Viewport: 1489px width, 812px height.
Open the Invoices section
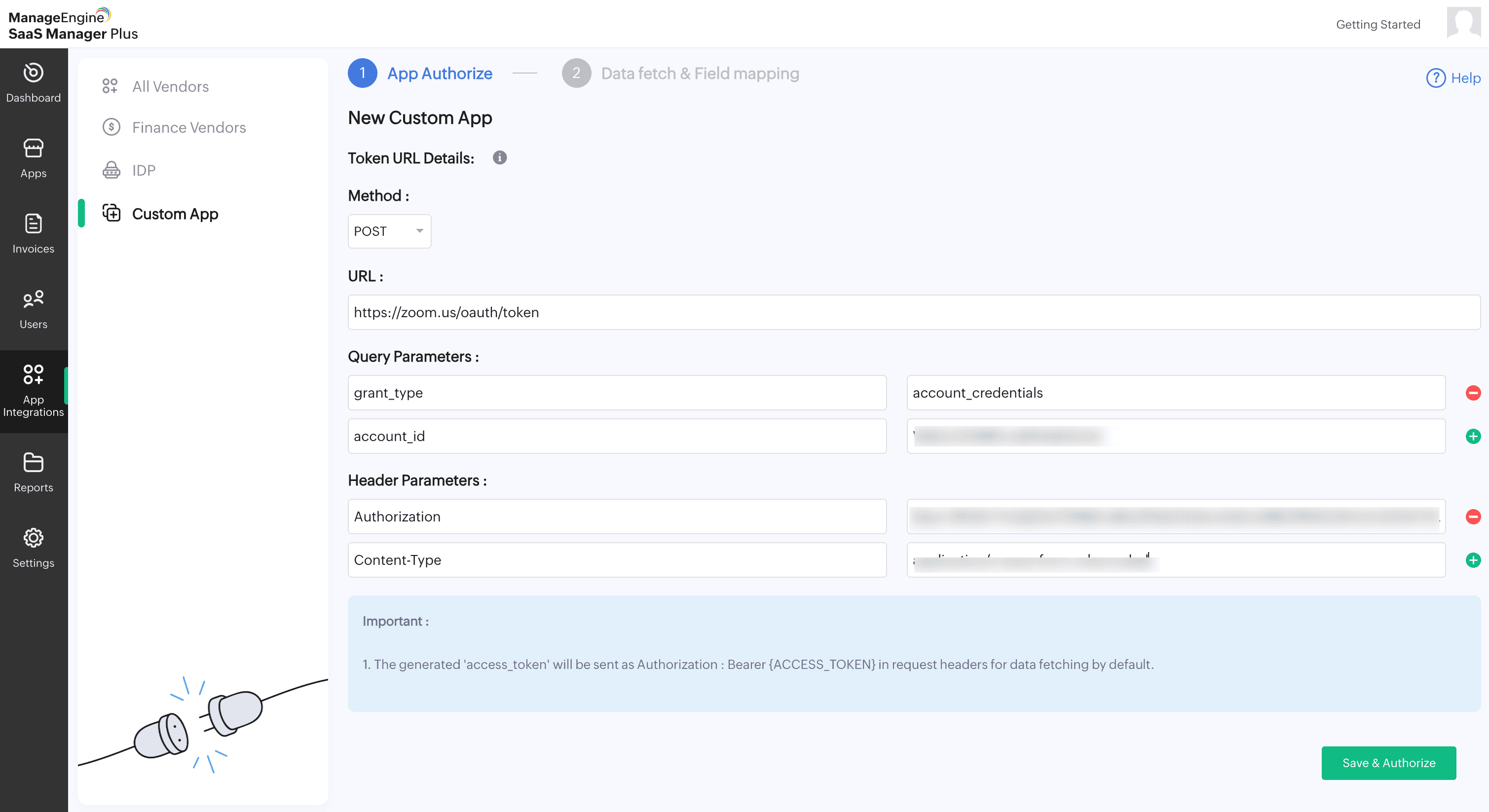[34, 233]
